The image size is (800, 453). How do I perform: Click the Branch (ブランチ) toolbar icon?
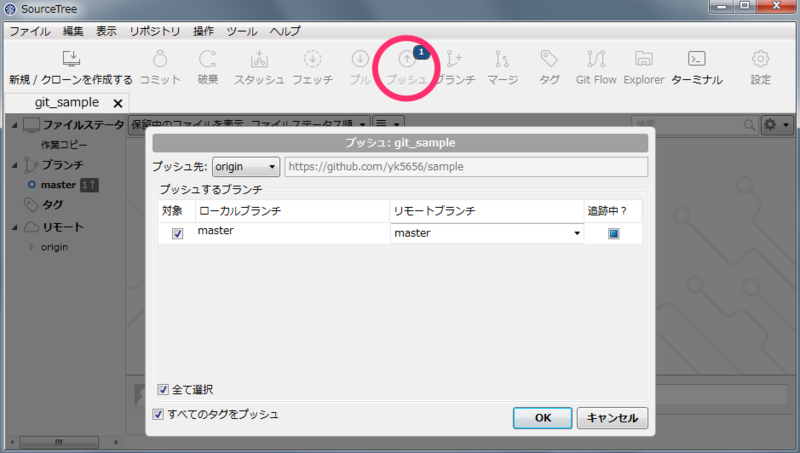click(454, 59)
